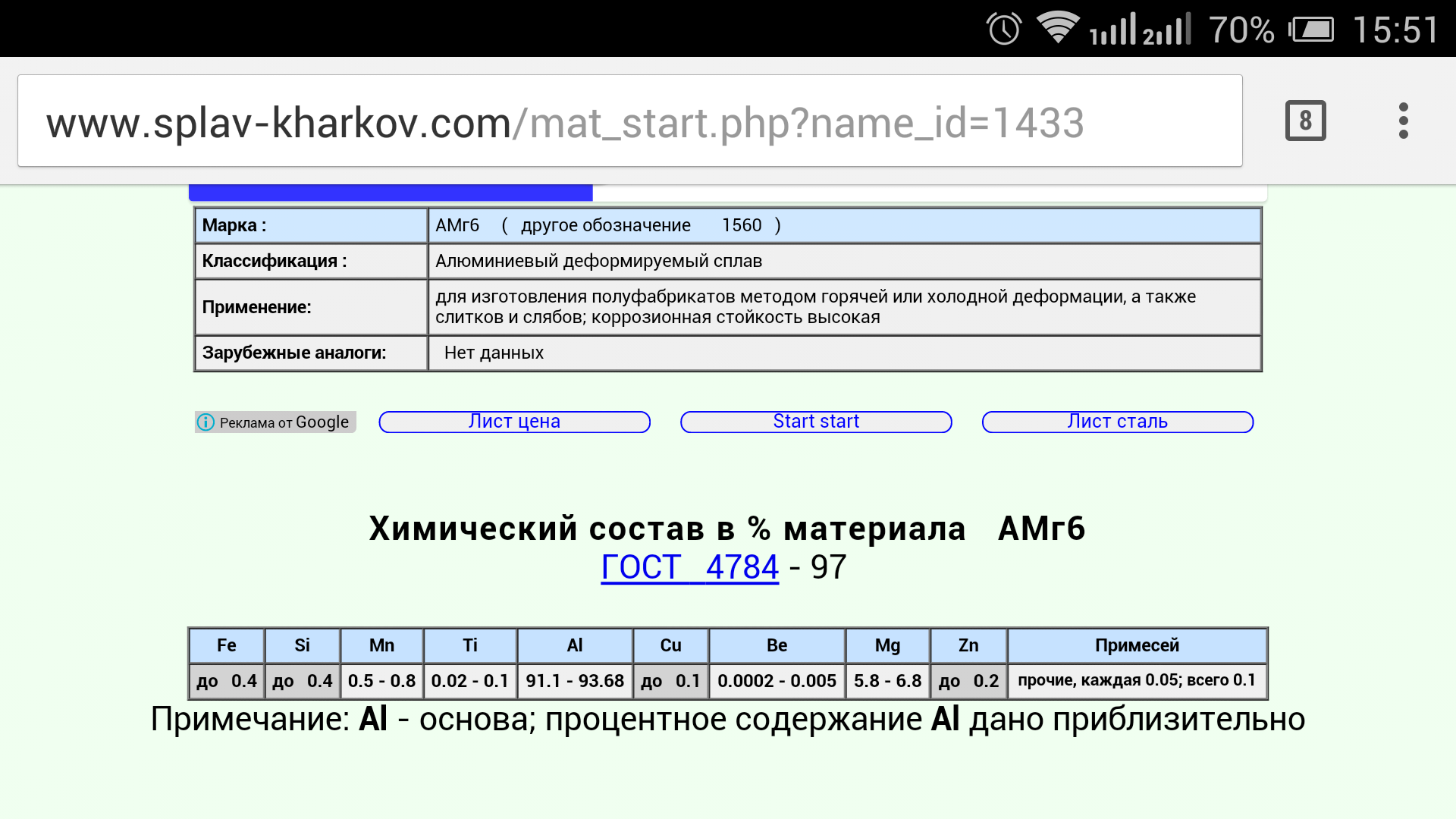Viewport: 1456px width, 819px height.
Task: Follow the ГОСТ 4784 hyperlink
Action: coord(689,567)
